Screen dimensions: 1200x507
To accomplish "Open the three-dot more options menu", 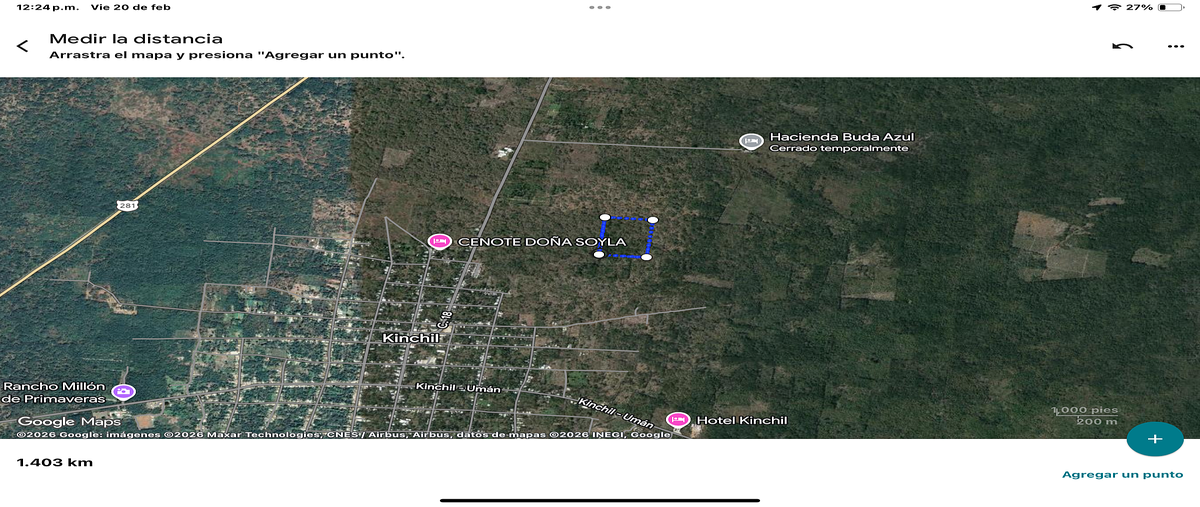I will pos(1175,46).
